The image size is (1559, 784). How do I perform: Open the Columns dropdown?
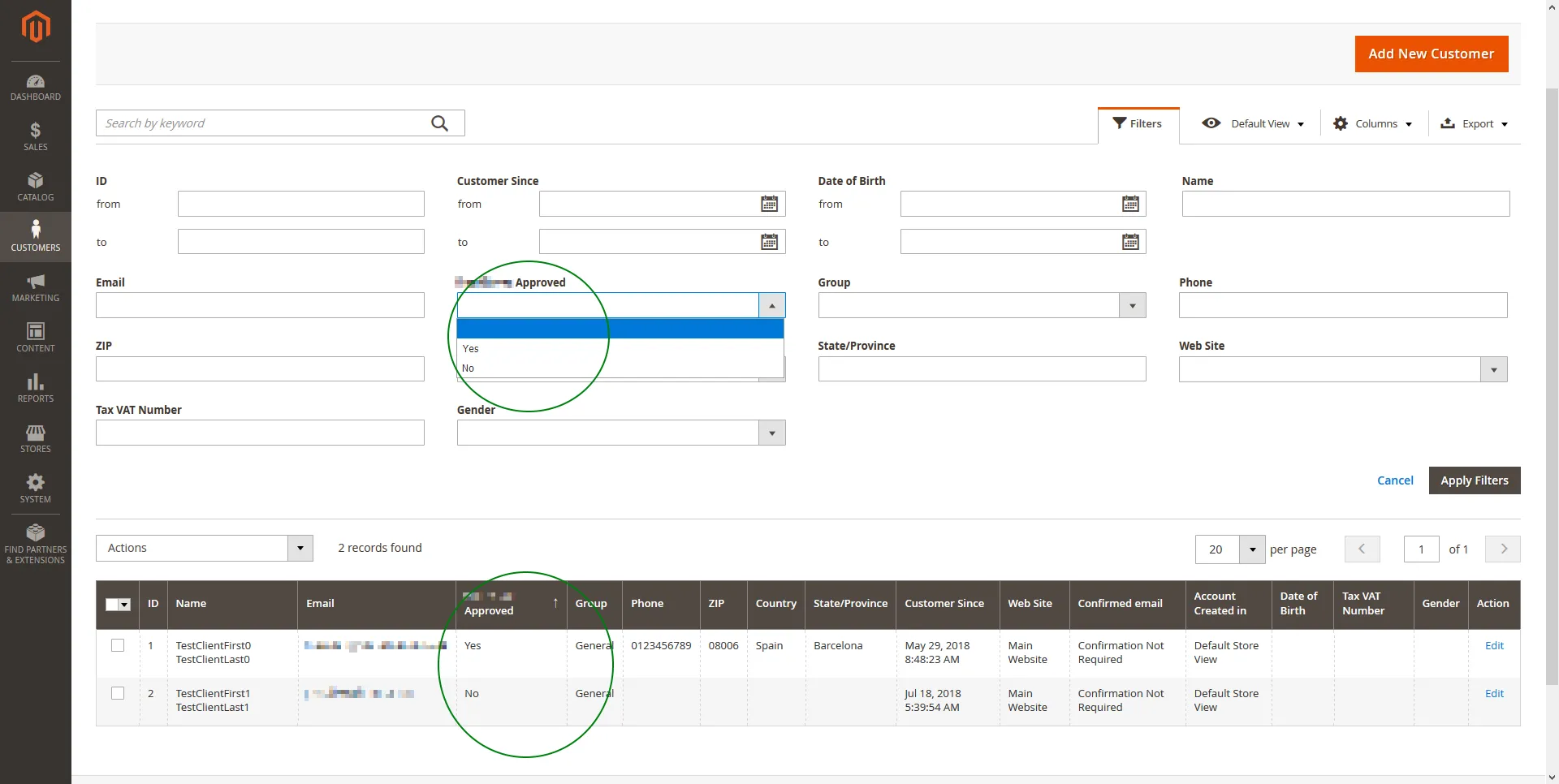1372,123
